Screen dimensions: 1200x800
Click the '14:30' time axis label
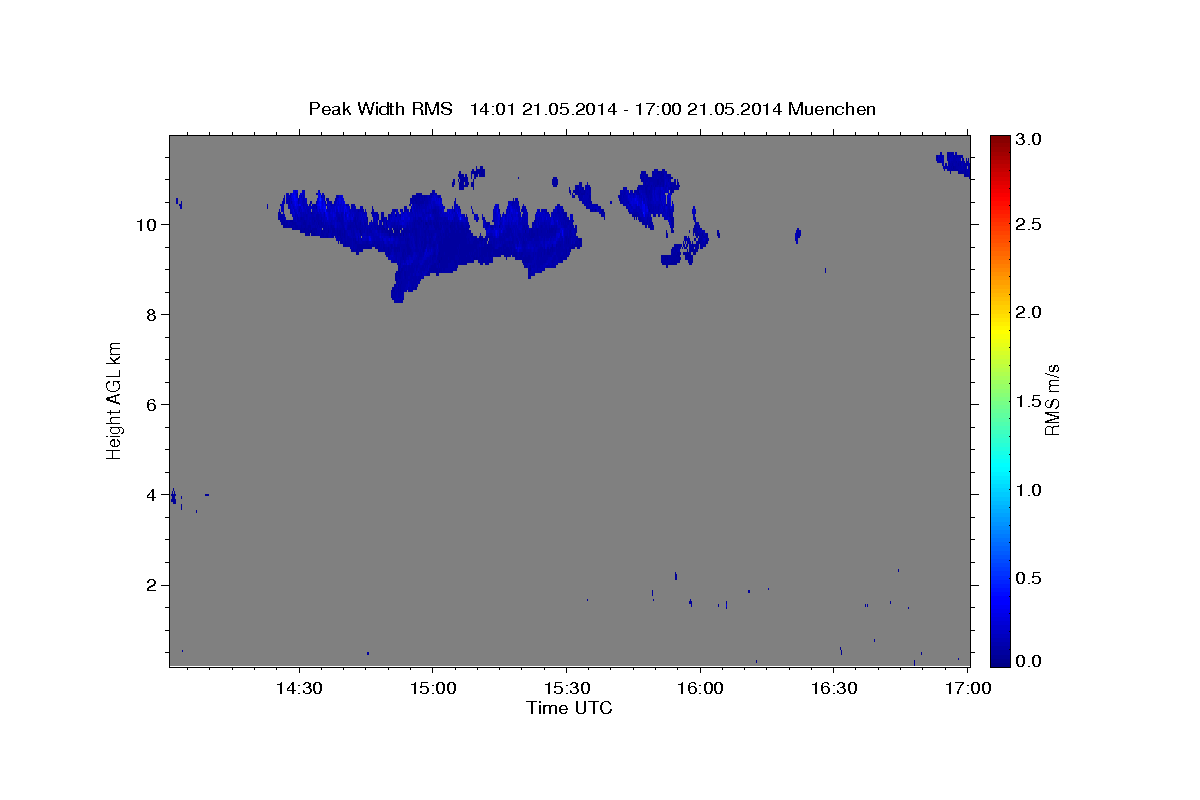[x=299, y=688]
